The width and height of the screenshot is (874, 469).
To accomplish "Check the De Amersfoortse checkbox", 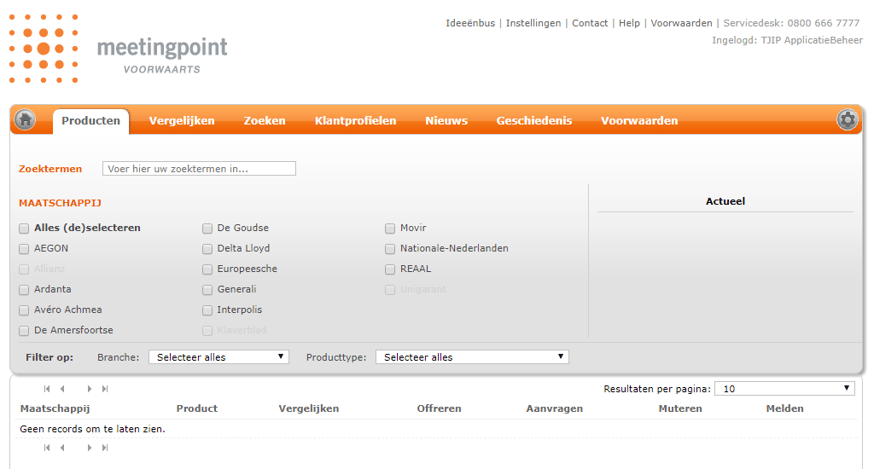I will point(24,331).
